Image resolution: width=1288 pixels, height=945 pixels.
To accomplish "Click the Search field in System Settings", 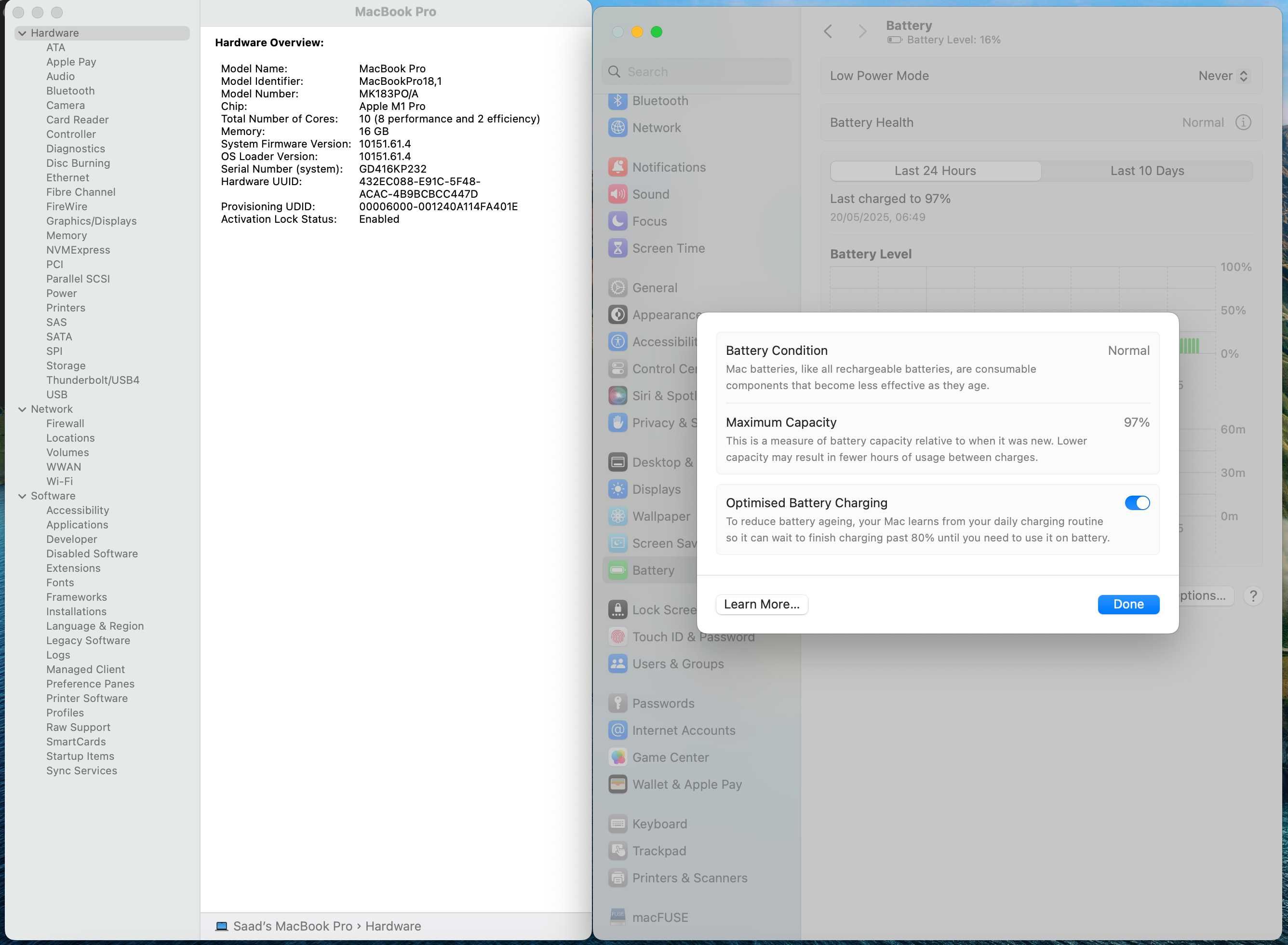I will point(697,71).
